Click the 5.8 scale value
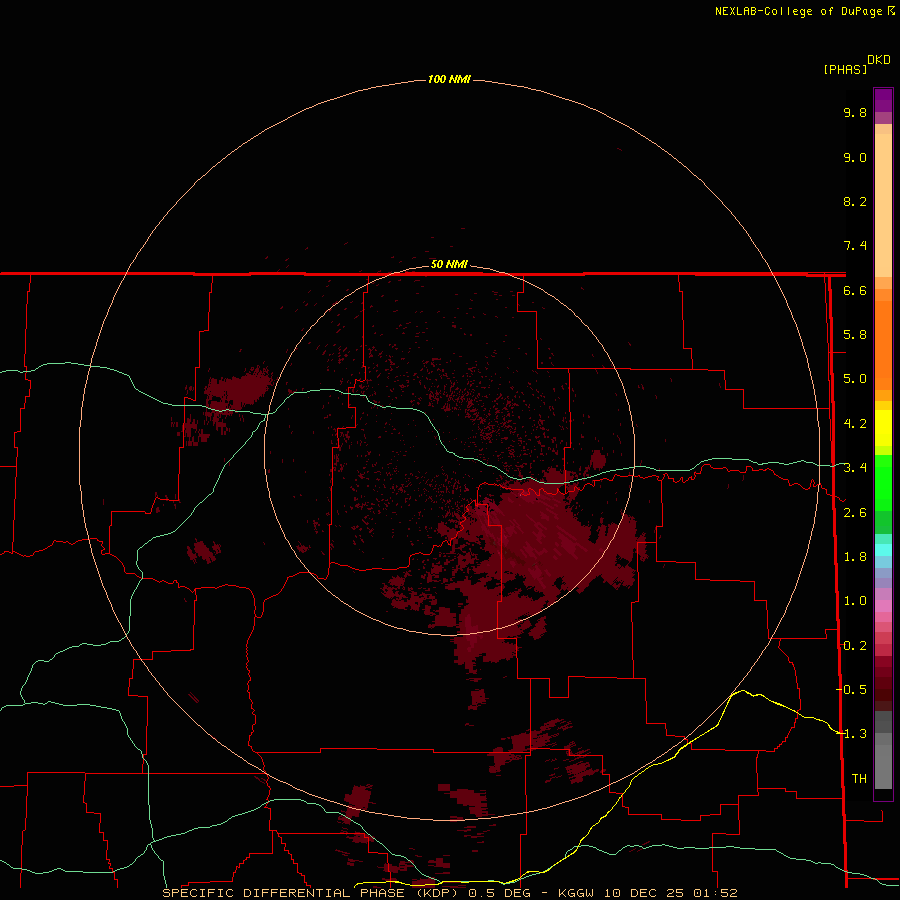Viewport: 900px width, 900px height. 855,335
